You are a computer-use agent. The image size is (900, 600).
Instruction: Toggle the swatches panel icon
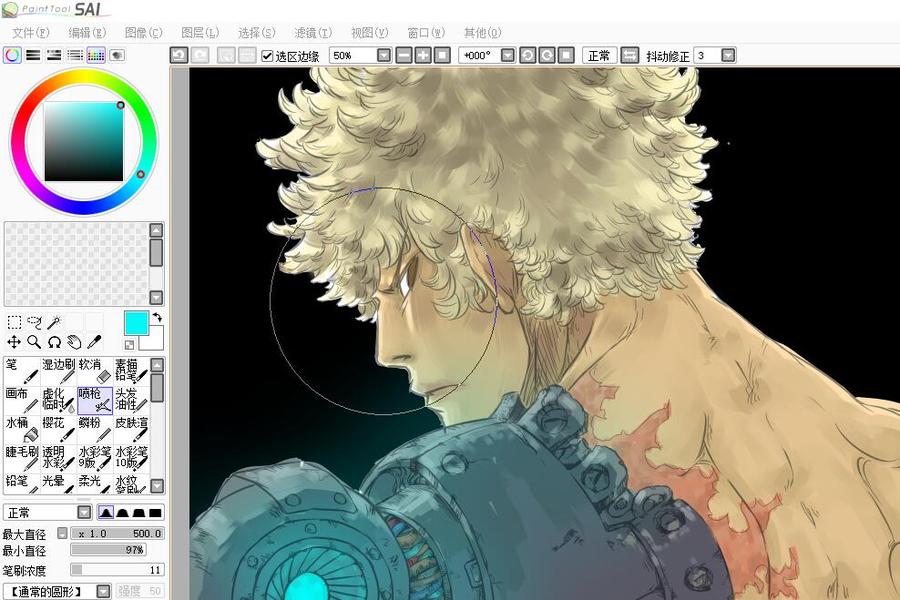tap(96, 55)
